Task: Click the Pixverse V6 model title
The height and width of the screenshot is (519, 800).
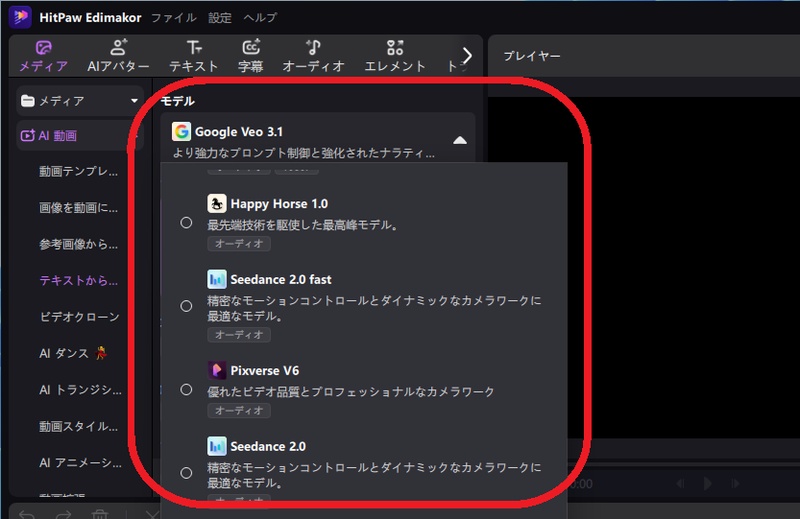Action: click(264, 370)
